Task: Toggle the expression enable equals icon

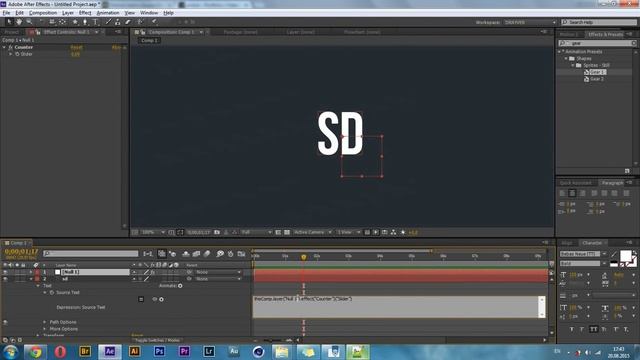Action: point(141,299)
